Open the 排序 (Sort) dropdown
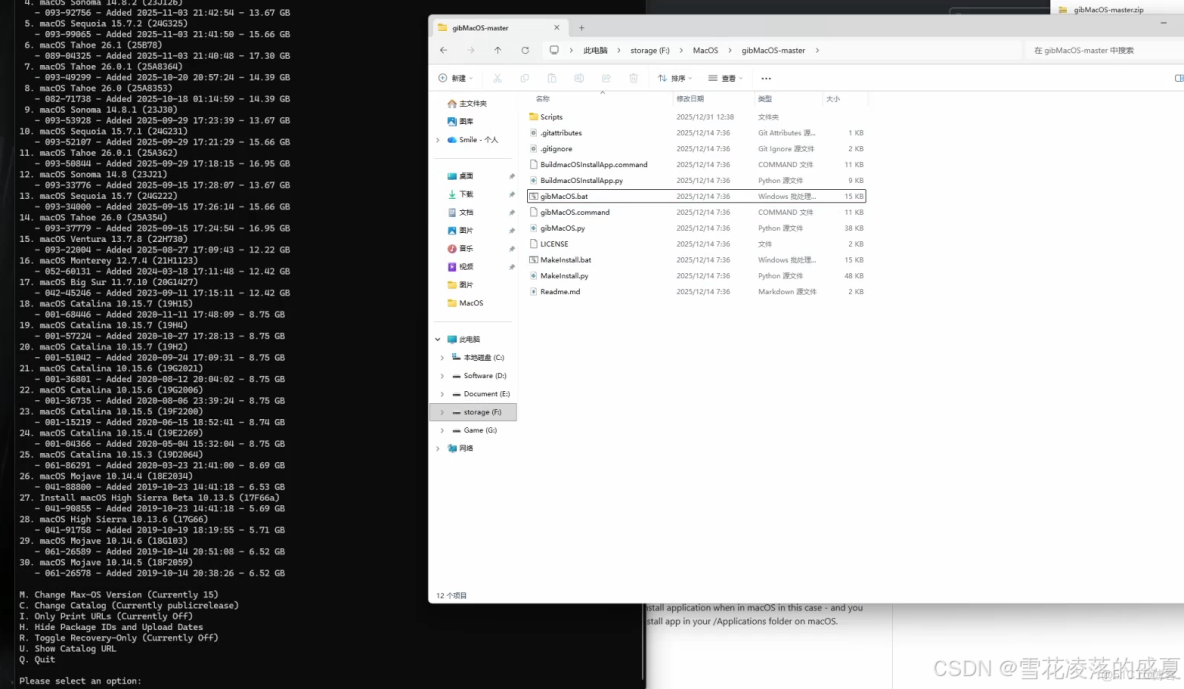 pos(675,79)
